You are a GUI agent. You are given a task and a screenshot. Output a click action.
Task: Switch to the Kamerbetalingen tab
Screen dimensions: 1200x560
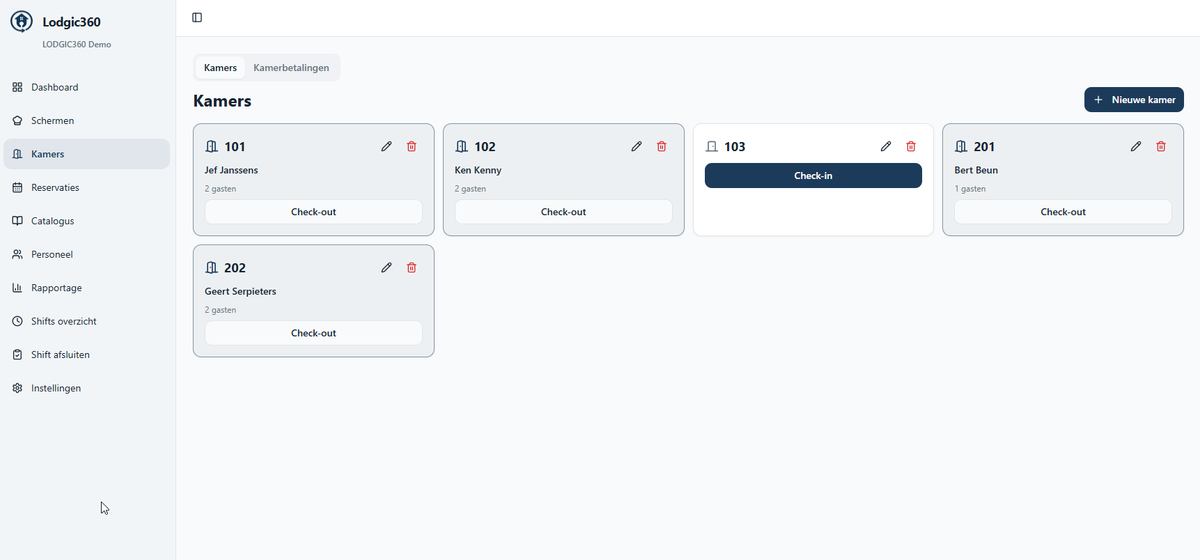tap(291, 68)
